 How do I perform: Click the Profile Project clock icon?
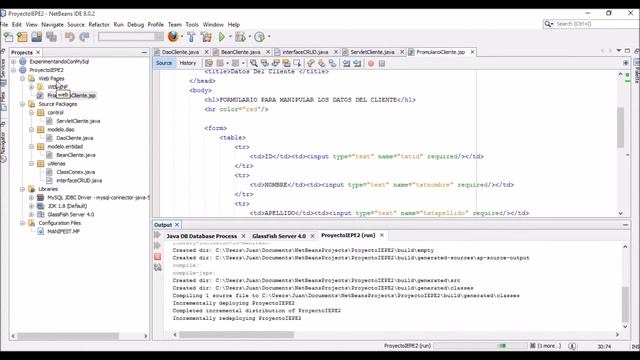259,37
